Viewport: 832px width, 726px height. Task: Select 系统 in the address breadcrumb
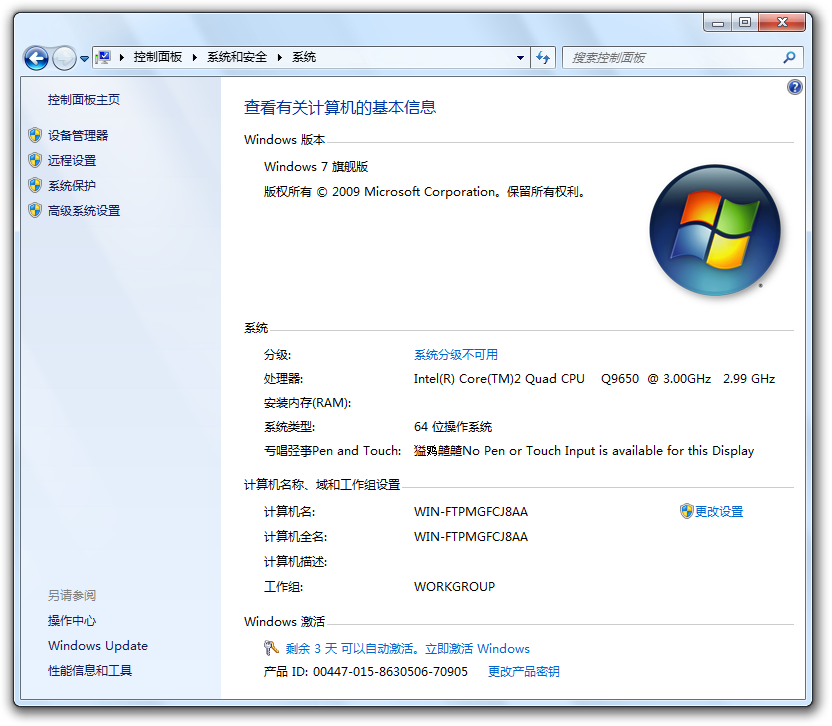point(304,57)
